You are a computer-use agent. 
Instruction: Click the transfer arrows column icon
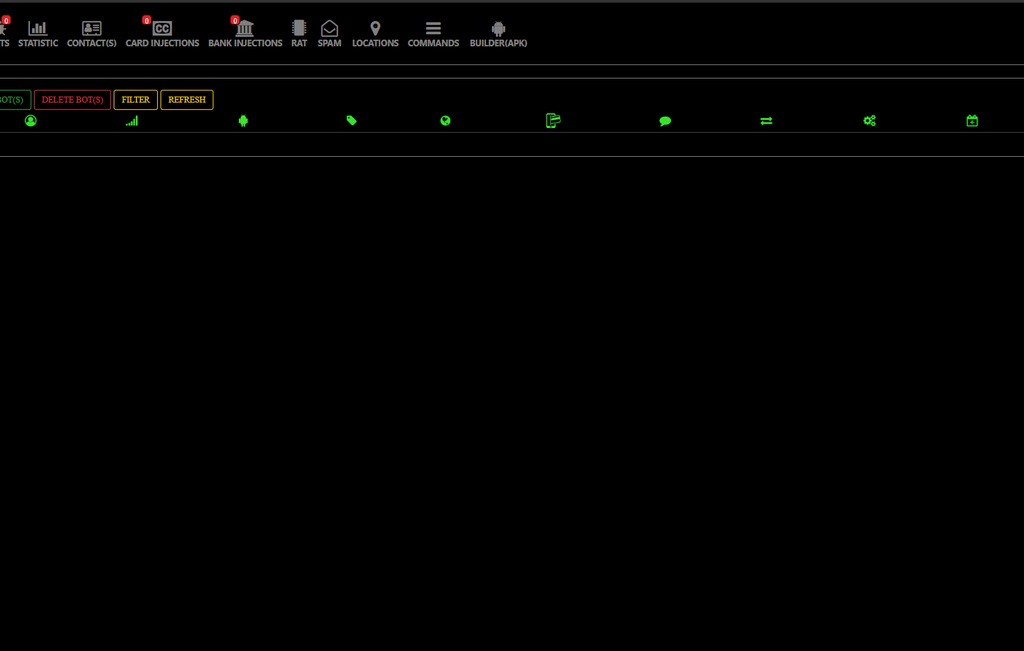coord(766,120)
